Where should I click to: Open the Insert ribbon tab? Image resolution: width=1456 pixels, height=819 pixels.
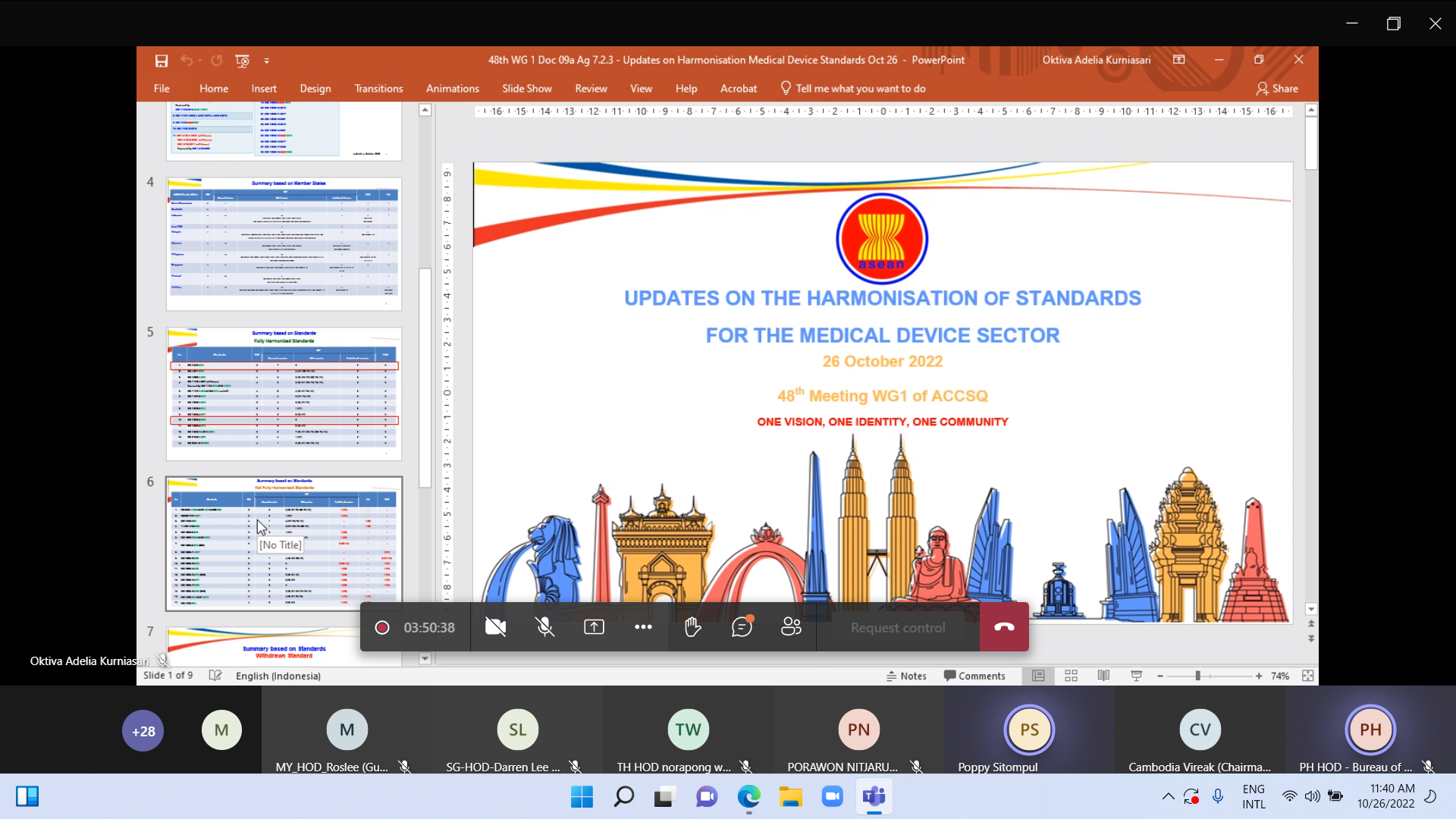point(264,89)
